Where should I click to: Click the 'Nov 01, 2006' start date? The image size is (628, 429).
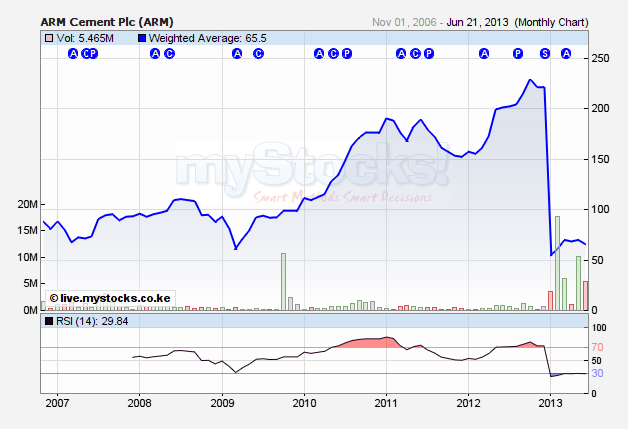coord(404,22)
